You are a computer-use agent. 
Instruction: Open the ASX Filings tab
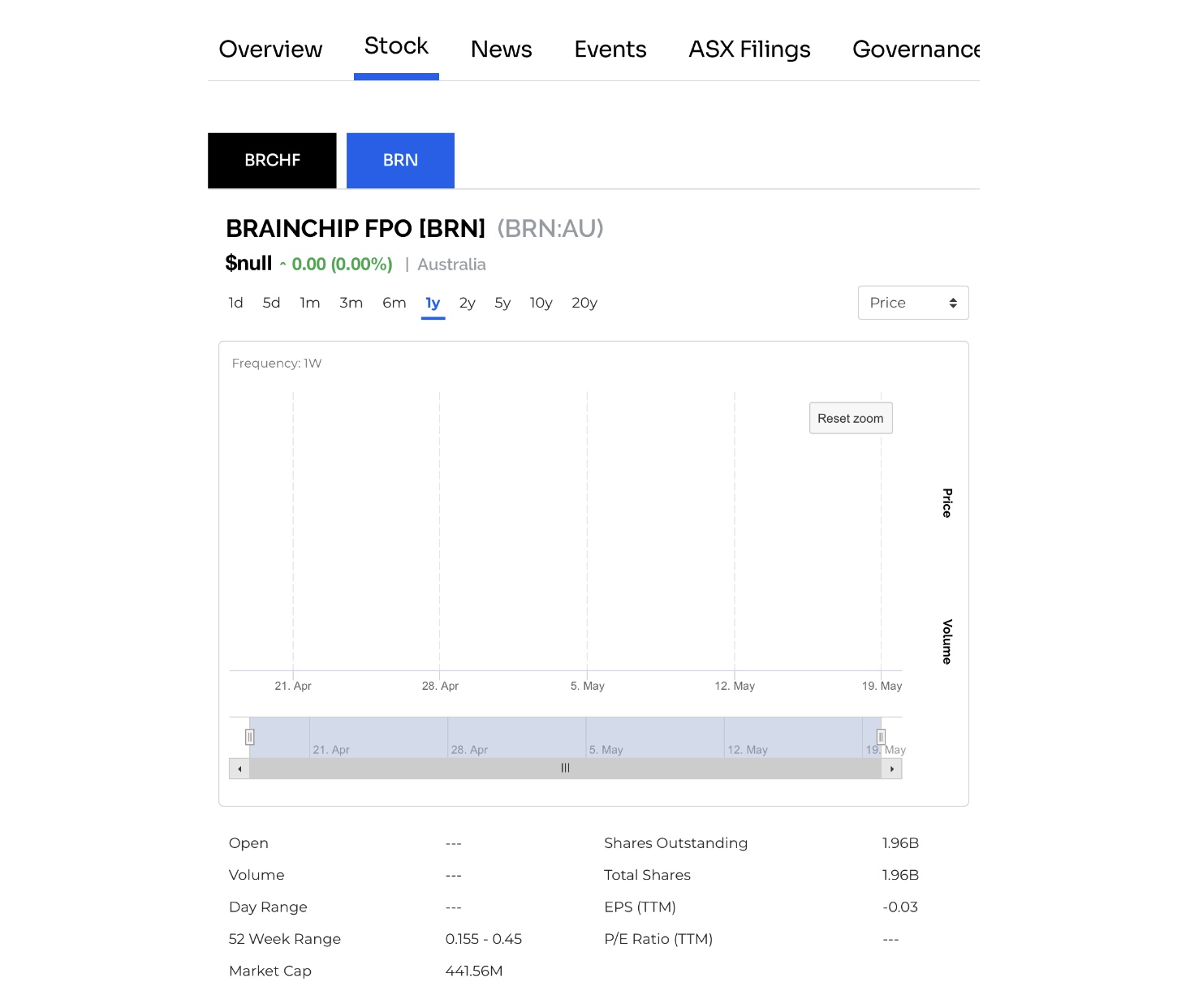click(748, 50)
